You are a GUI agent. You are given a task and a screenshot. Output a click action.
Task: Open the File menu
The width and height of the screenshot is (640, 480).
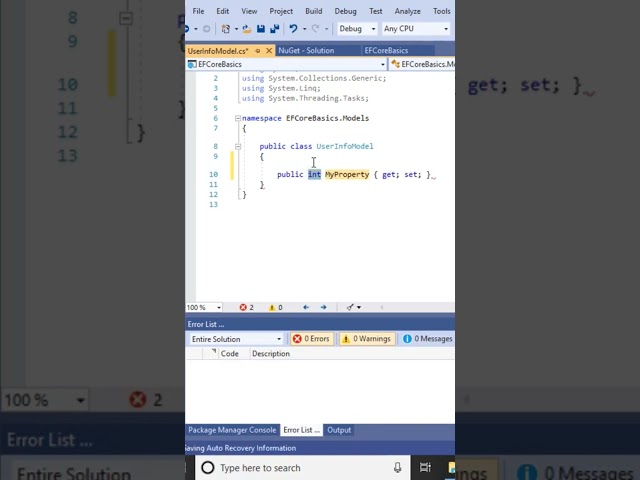click(198, 11)
